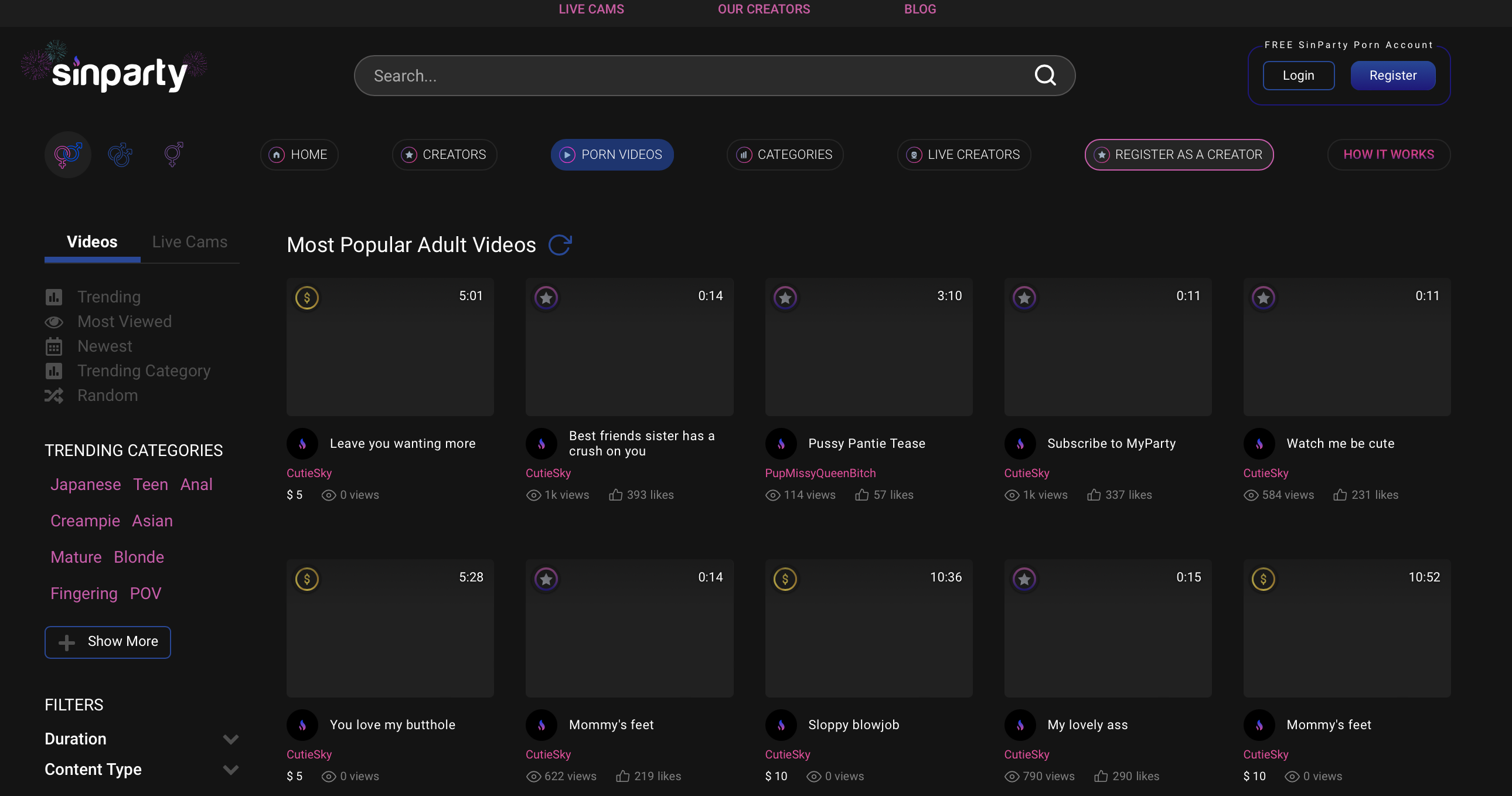This screenshot has width=1512, height=796.
Task: Open thumbnail of 3:10 video
Action: point(869,347)
